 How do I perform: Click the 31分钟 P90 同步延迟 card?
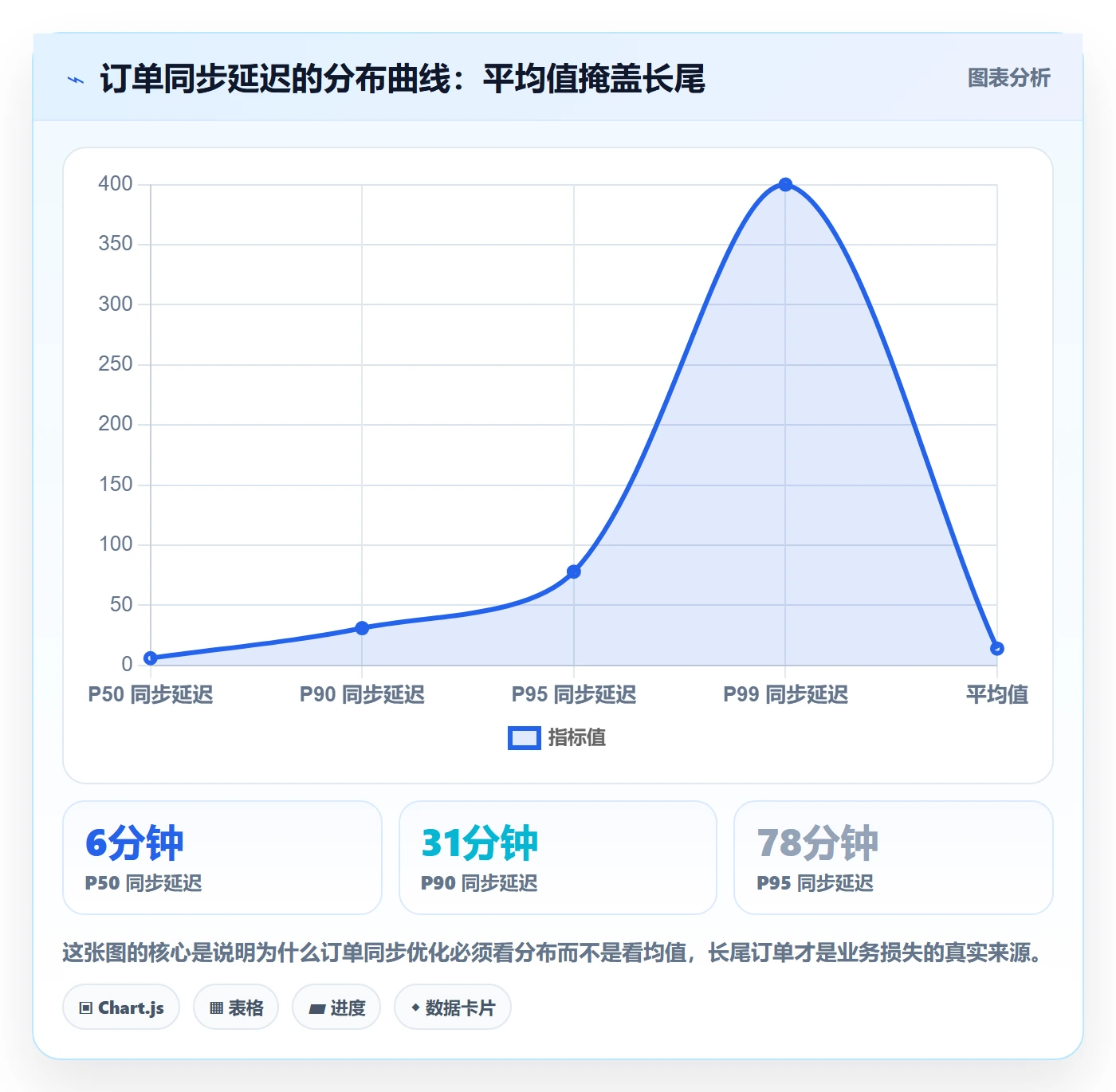[x=558, y=858]
